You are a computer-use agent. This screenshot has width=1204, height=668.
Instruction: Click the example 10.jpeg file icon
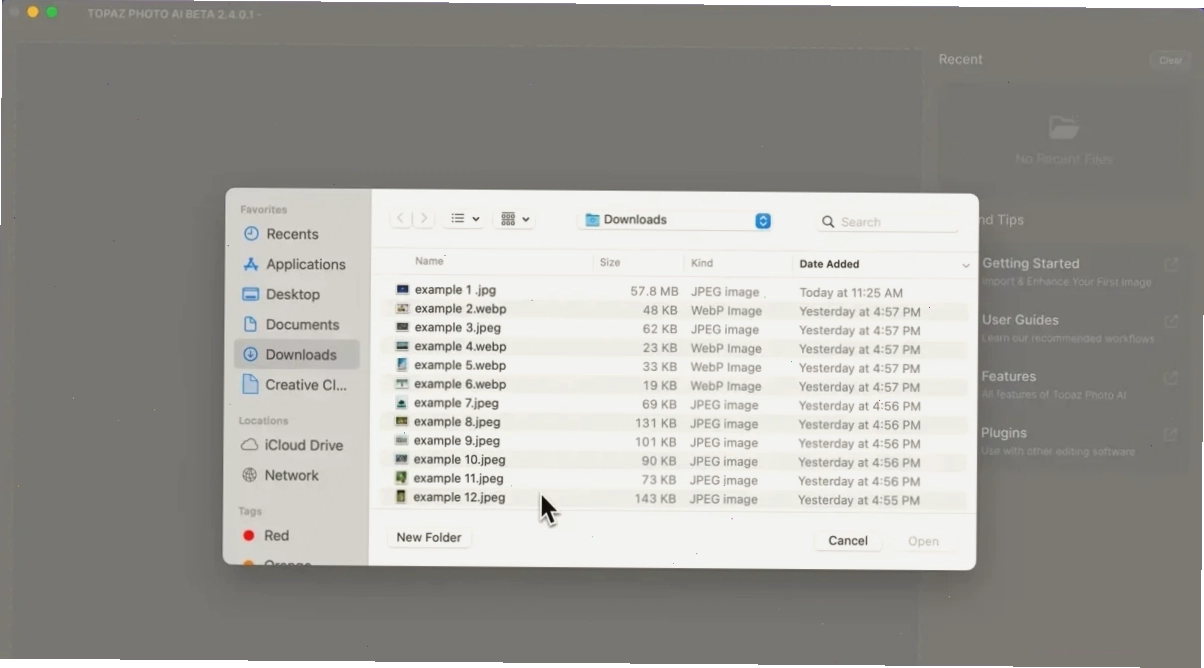pos(402,460)
